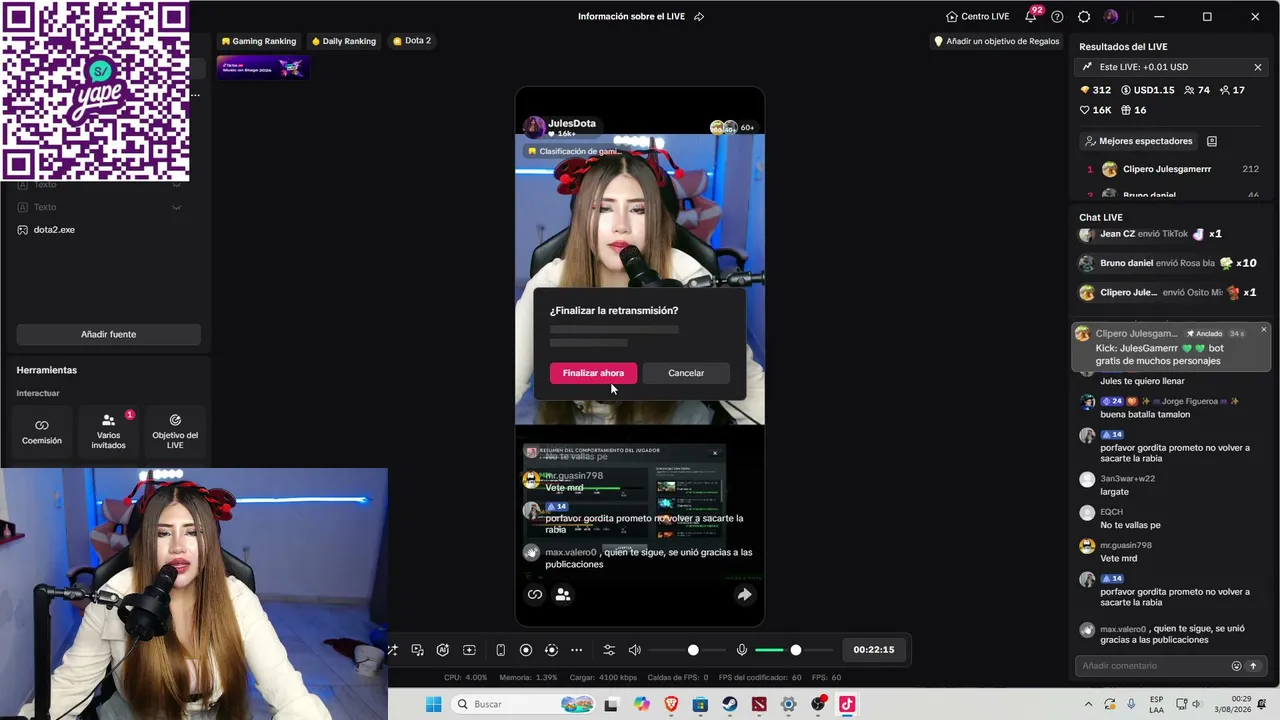1280x720 pixels.
Task: Open the Coemisión tool
Action: click(42, 432)
